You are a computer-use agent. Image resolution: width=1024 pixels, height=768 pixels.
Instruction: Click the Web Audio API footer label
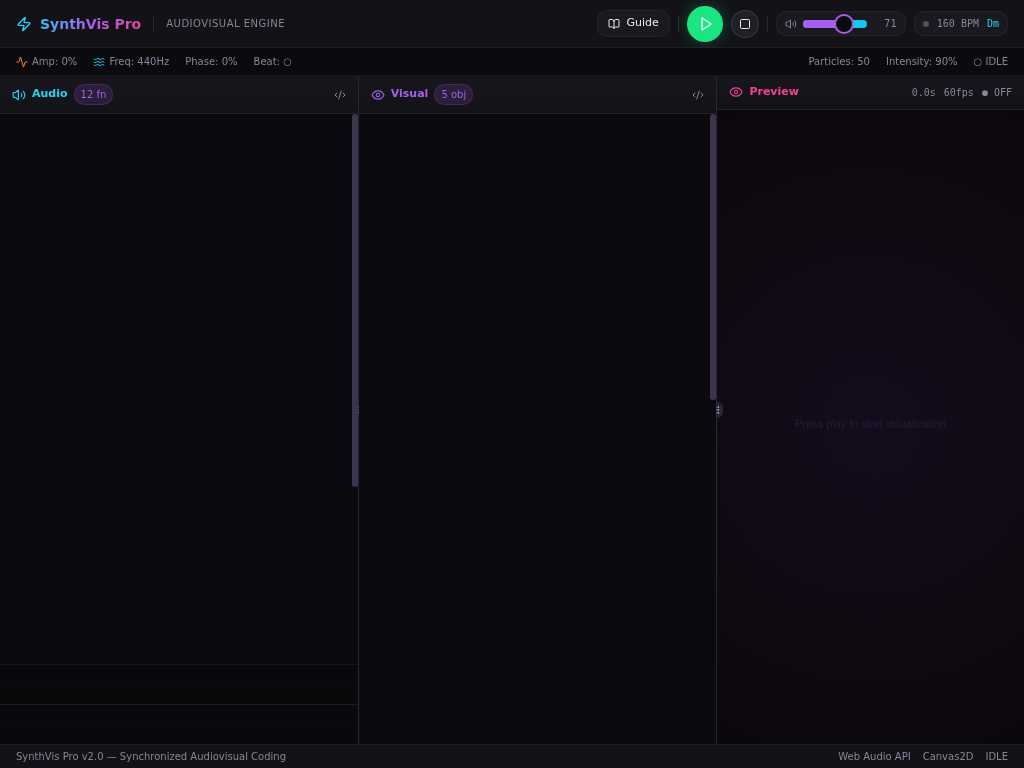tap(874, 756)
